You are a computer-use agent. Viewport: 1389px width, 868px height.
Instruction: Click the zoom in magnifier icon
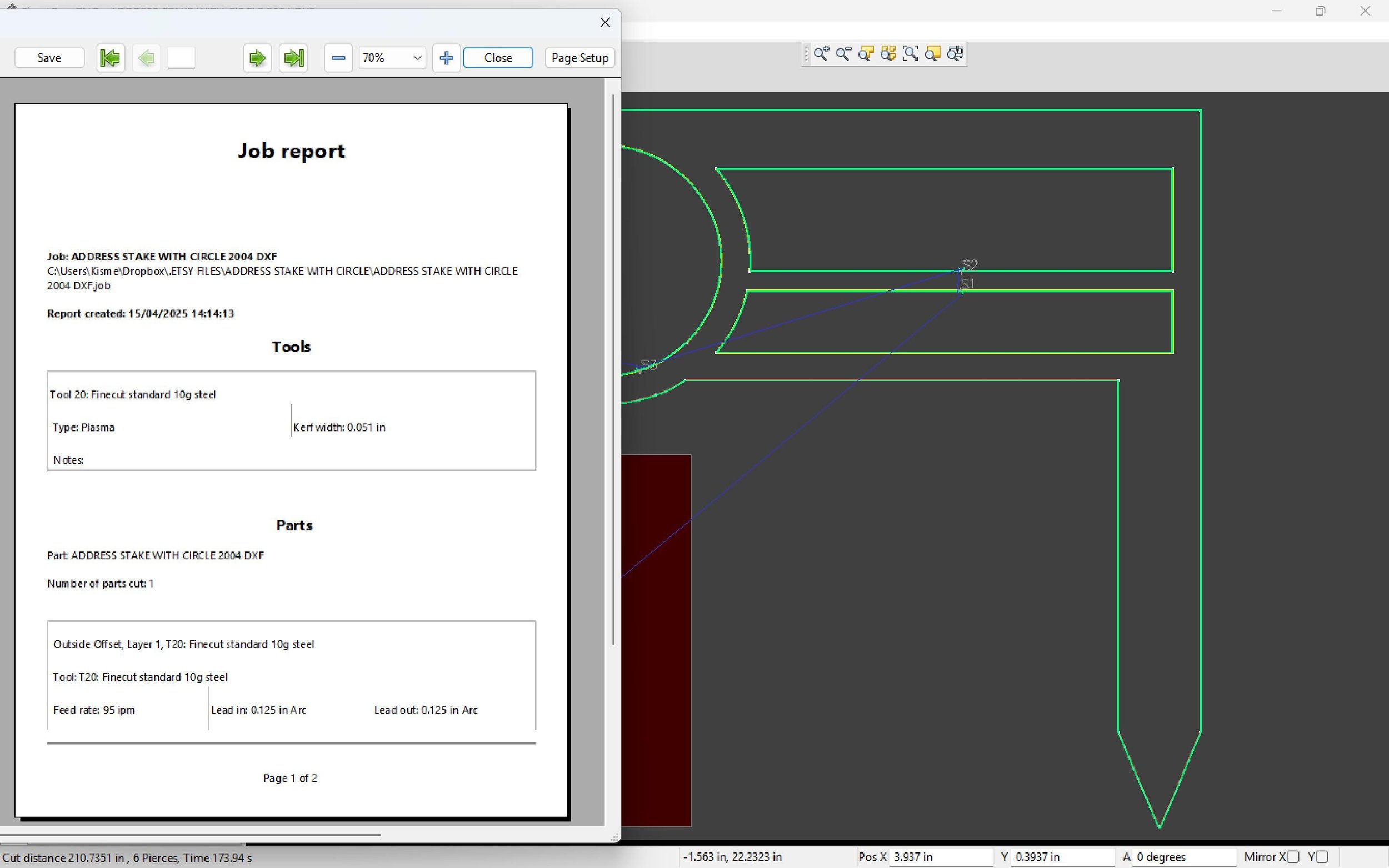click(821, 54)
